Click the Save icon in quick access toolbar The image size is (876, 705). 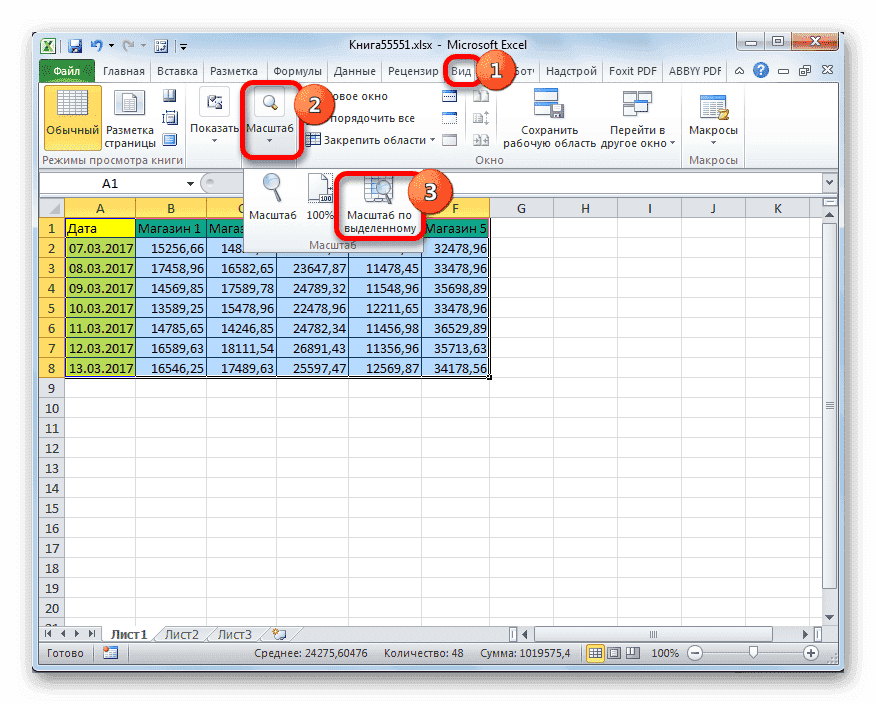(x=74, y=45)
